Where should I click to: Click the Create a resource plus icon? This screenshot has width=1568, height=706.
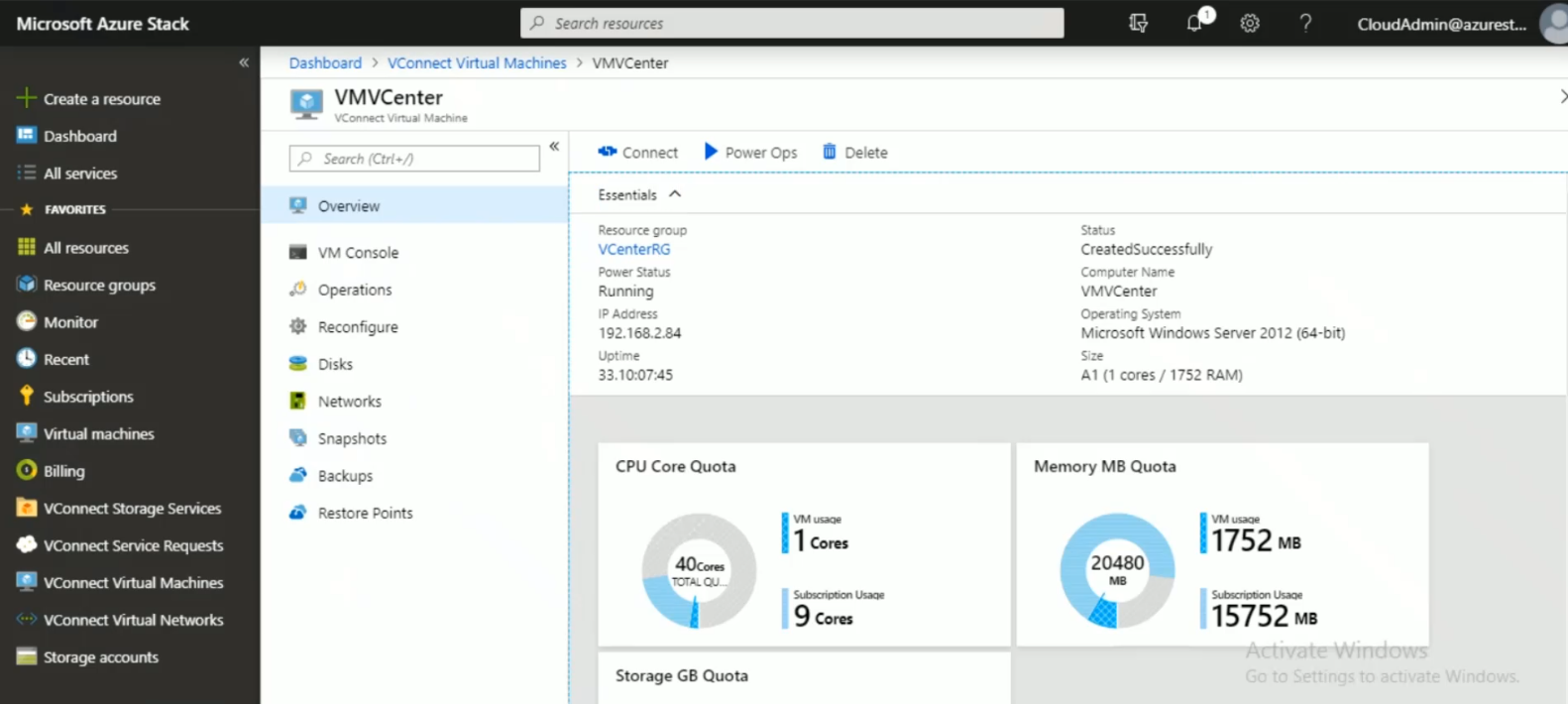point(27,98)
